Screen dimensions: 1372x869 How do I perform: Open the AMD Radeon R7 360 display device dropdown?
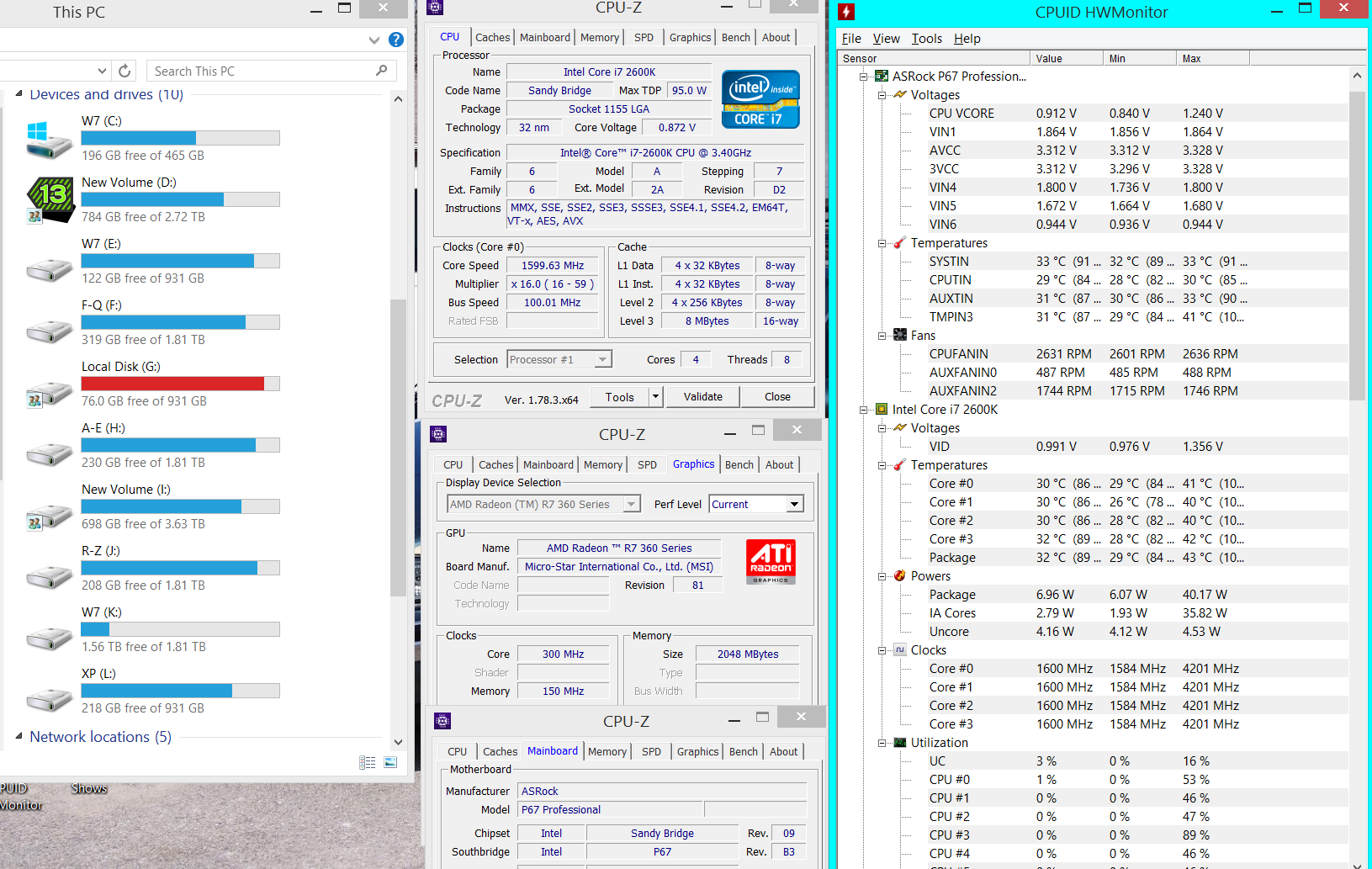(x=632, y=504)
